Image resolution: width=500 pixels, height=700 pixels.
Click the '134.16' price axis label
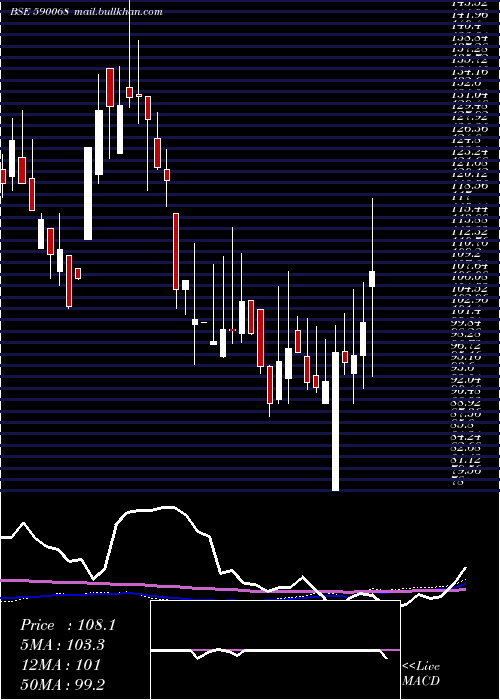pos(469,71)
